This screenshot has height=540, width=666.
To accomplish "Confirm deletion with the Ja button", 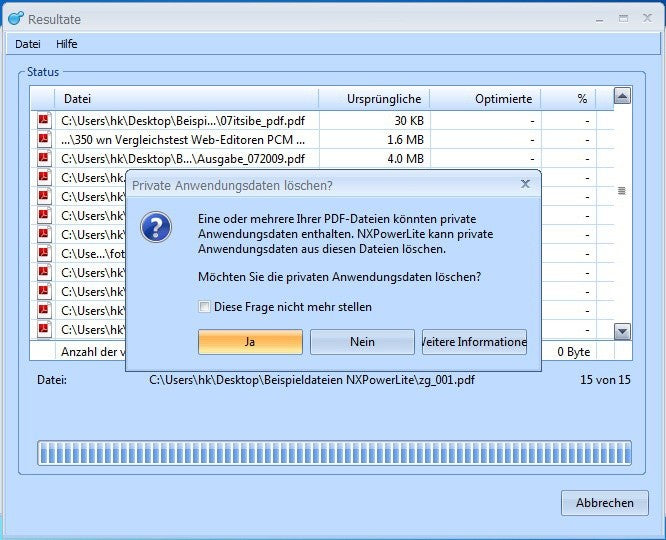I will [x=250, y=342].
